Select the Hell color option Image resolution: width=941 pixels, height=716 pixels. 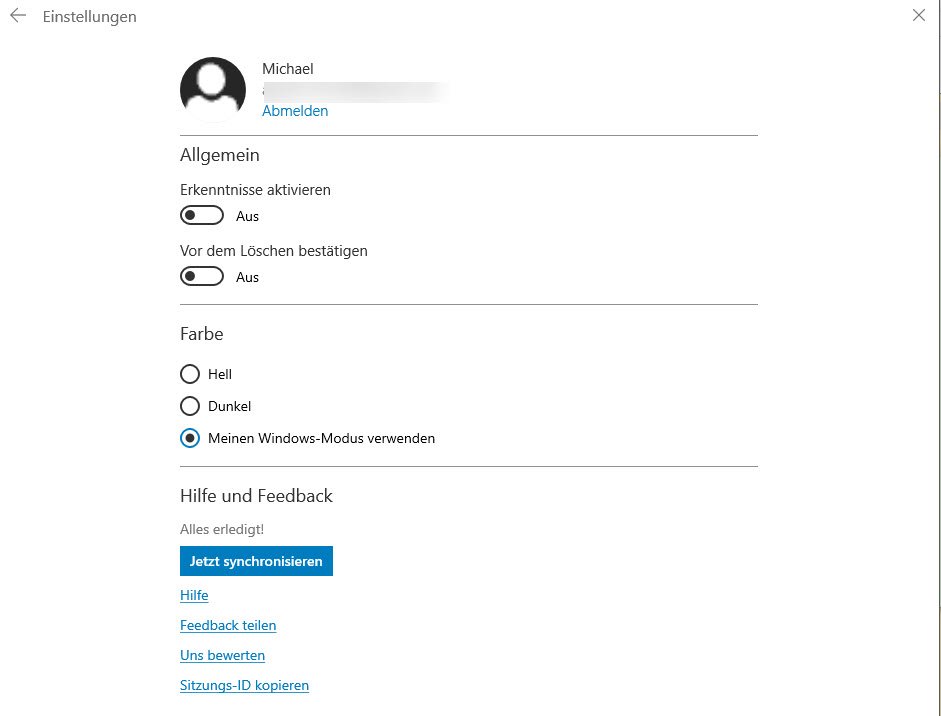click(x=190, y=374)
